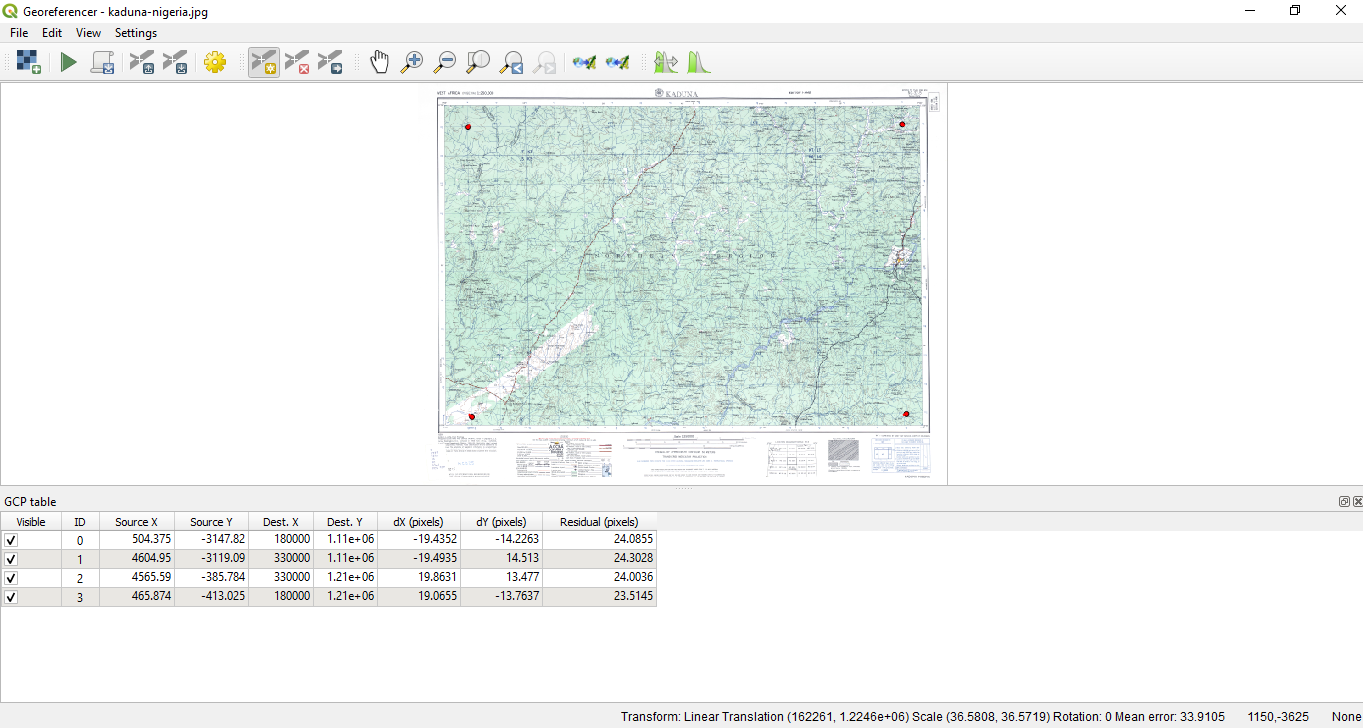Viewport: 1363px width, 728px height.
Task: Open the File menu
Action: pos(19,33)
